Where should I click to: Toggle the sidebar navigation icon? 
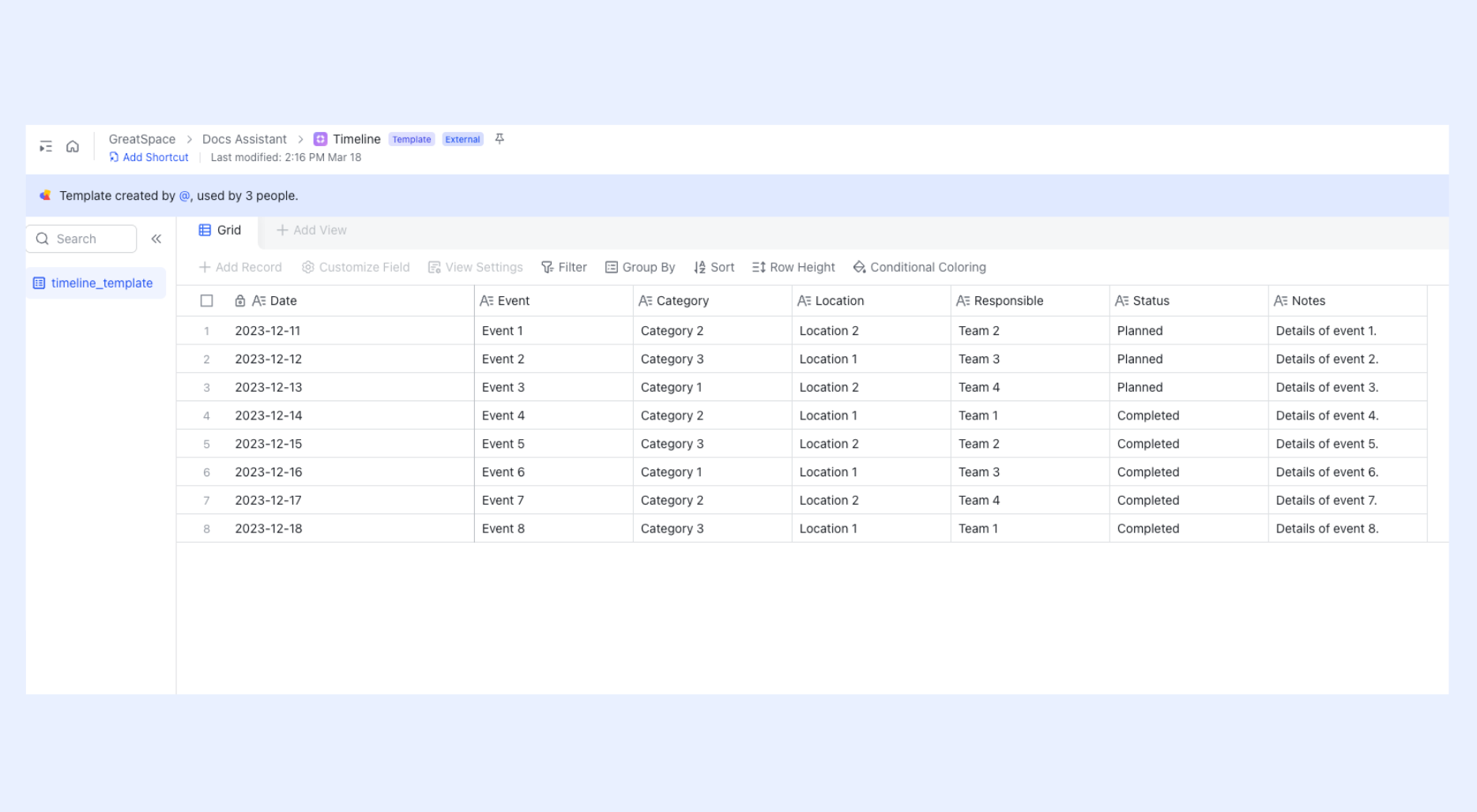[x=46, y=147]
